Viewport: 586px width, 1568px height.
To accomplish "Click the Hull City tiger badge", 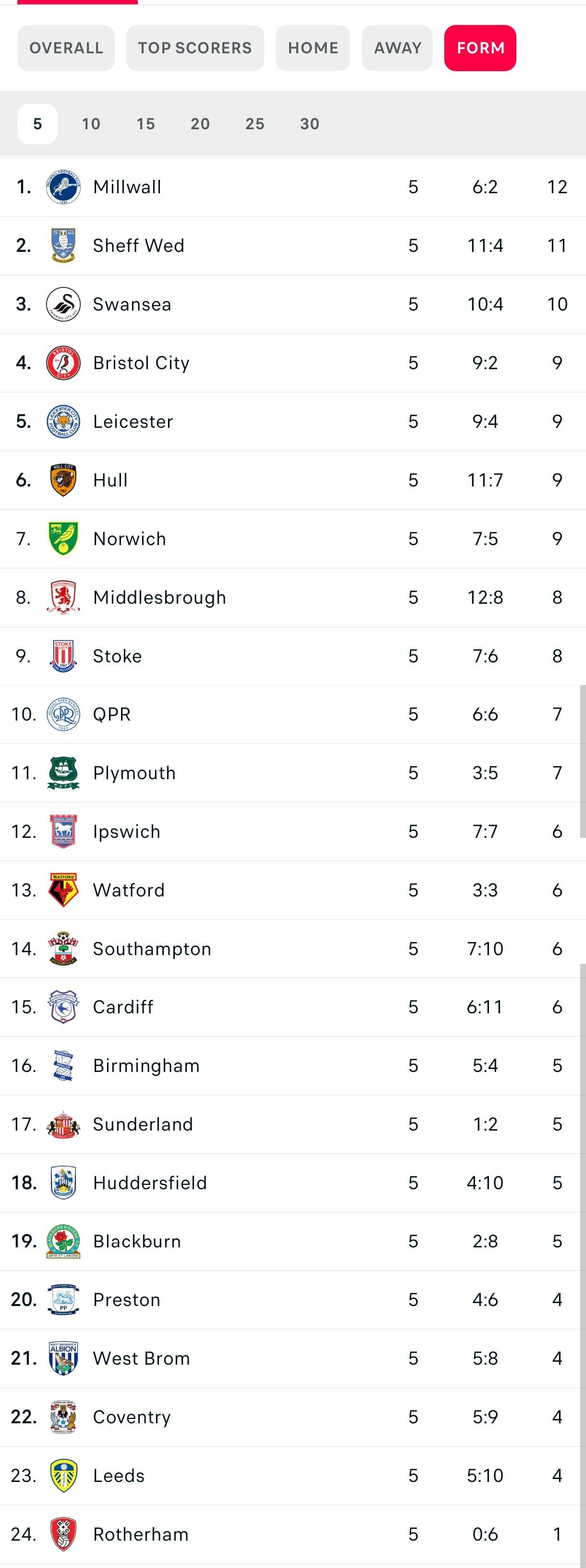I will [63, 480].
